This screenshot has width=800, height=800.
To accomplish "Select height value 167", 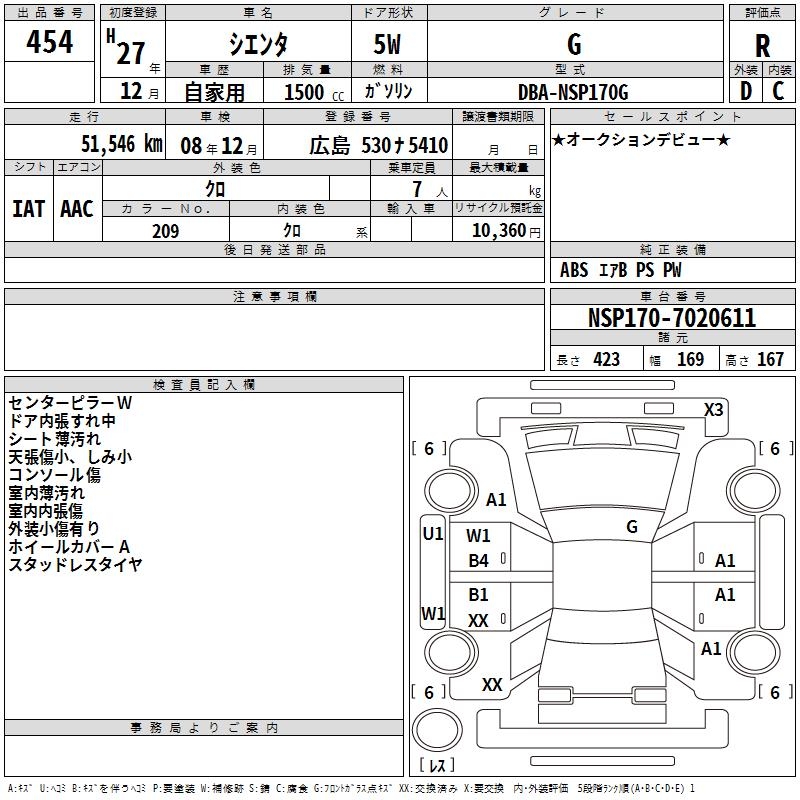I will coord(770,360).
